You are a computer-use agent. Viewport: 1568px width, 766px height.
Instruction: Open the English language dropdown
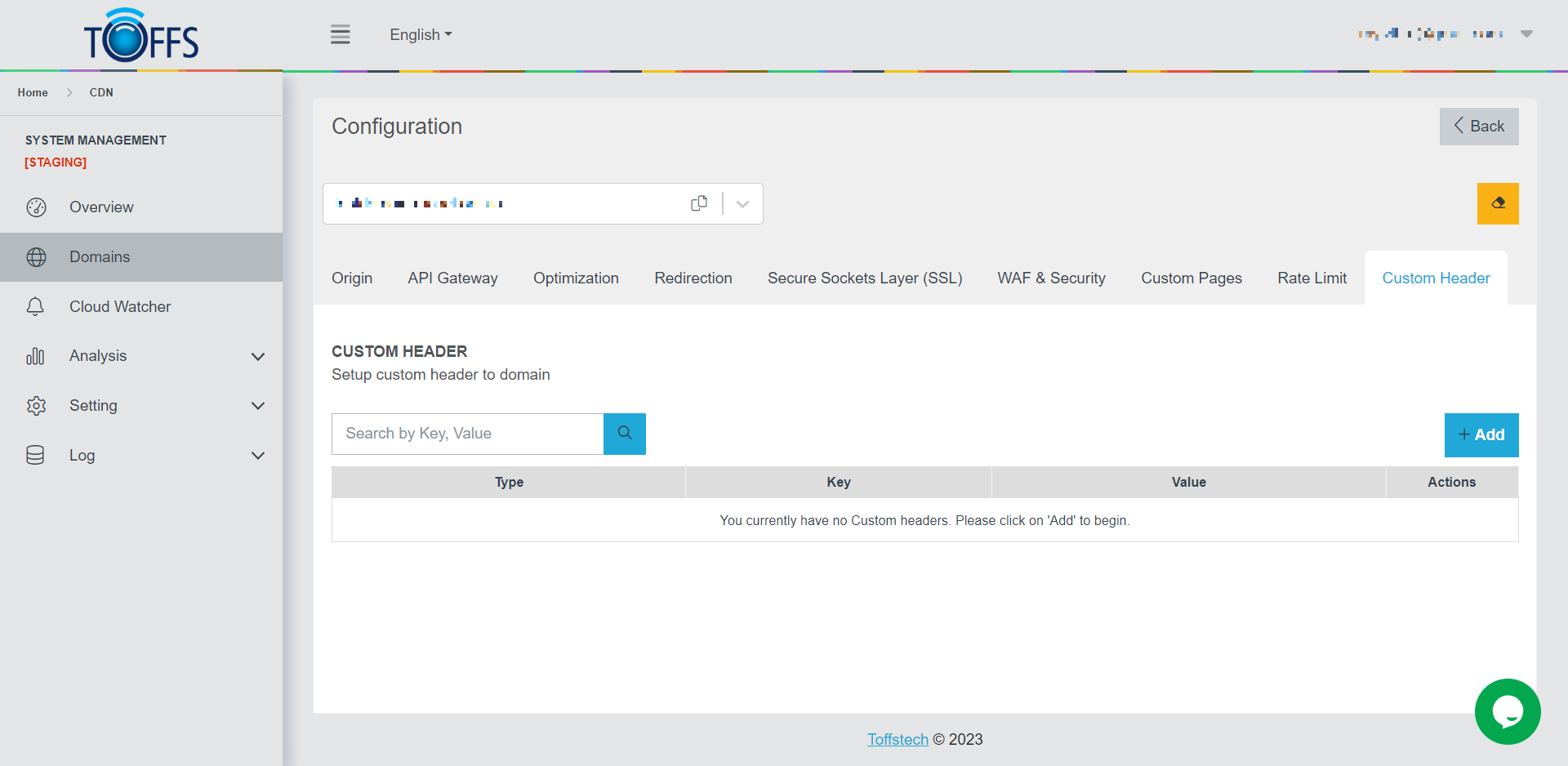[x=420, y=35]
